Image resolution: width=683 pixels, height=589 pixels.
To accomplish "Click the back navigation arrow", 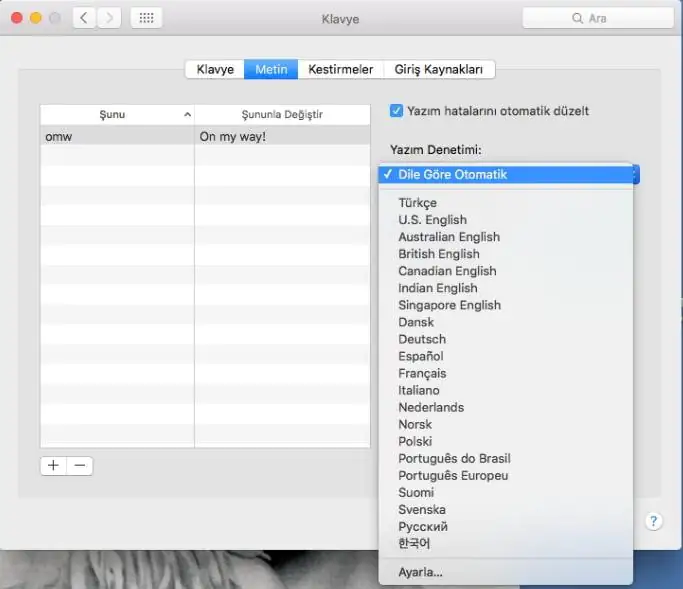I will (84, 18).
